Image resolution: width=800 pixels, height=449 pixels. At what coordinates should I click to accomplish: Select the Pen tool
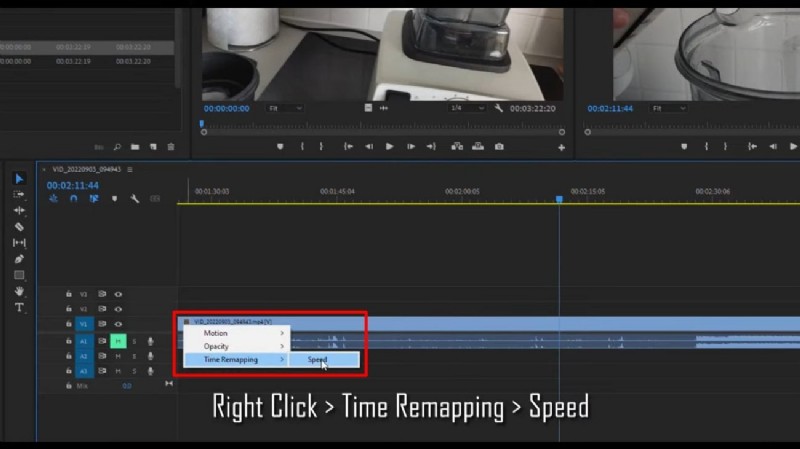(19, 259)
